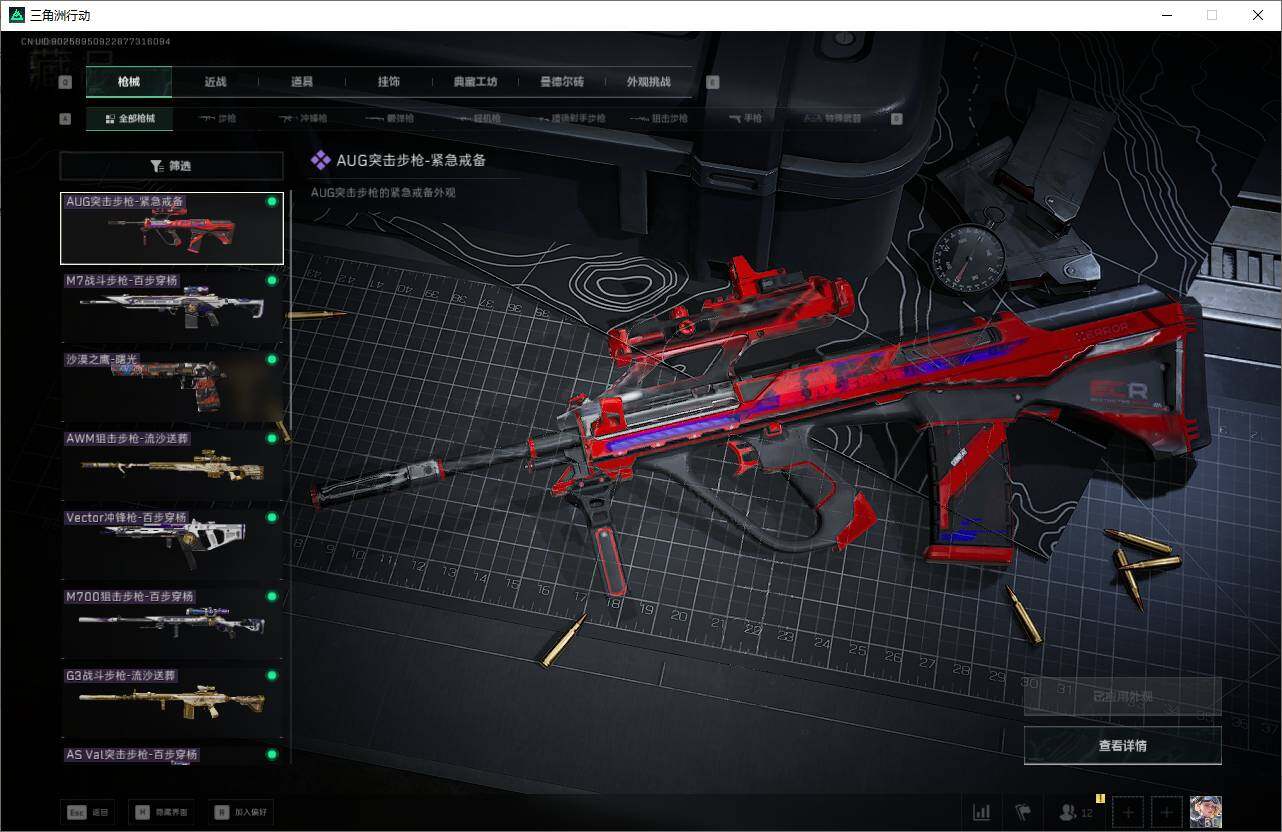This screenshot has height=832, width=1282.
Task: Close the 三角洲行动 window
Action: click(1258, 15)
